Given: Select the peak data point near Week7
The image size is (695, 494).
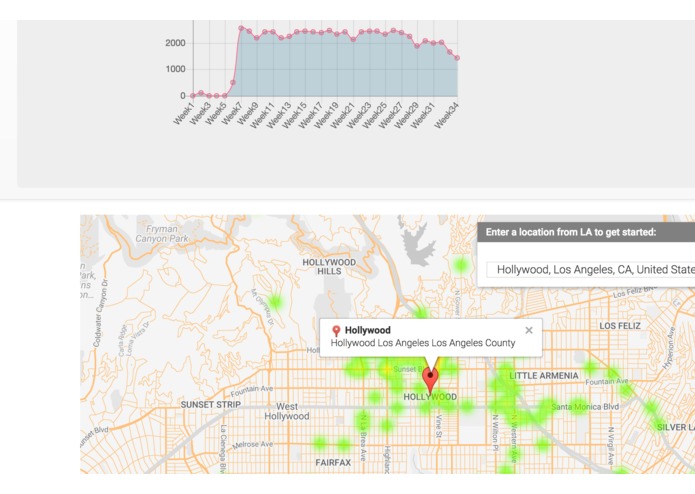Looking at the screenshot, I should coord(241,28).
